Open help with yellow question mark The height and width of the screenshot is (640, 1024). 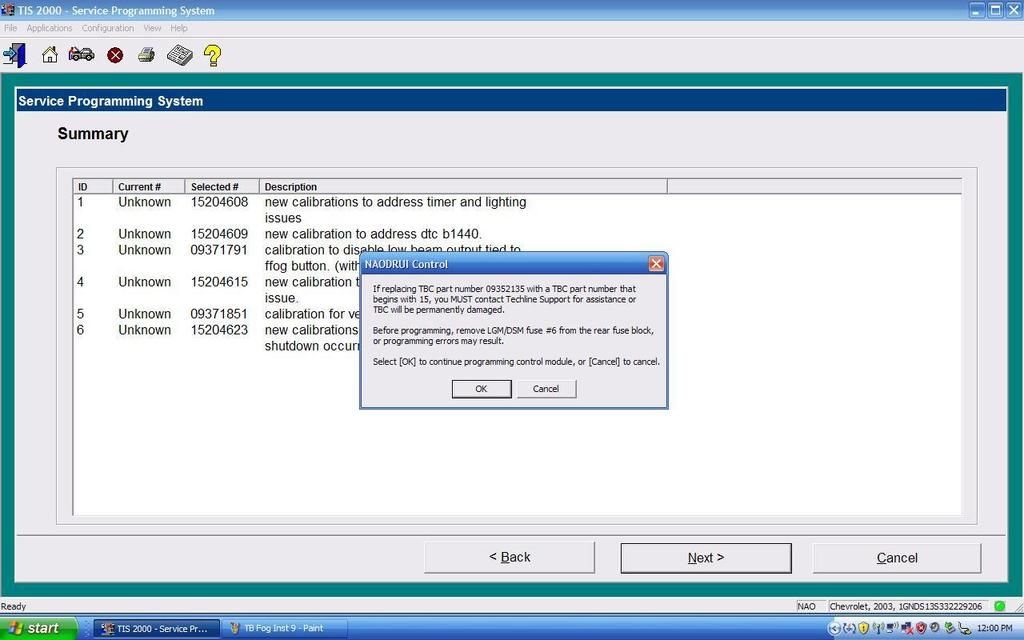pyautogui.click(x=212, y=56)
